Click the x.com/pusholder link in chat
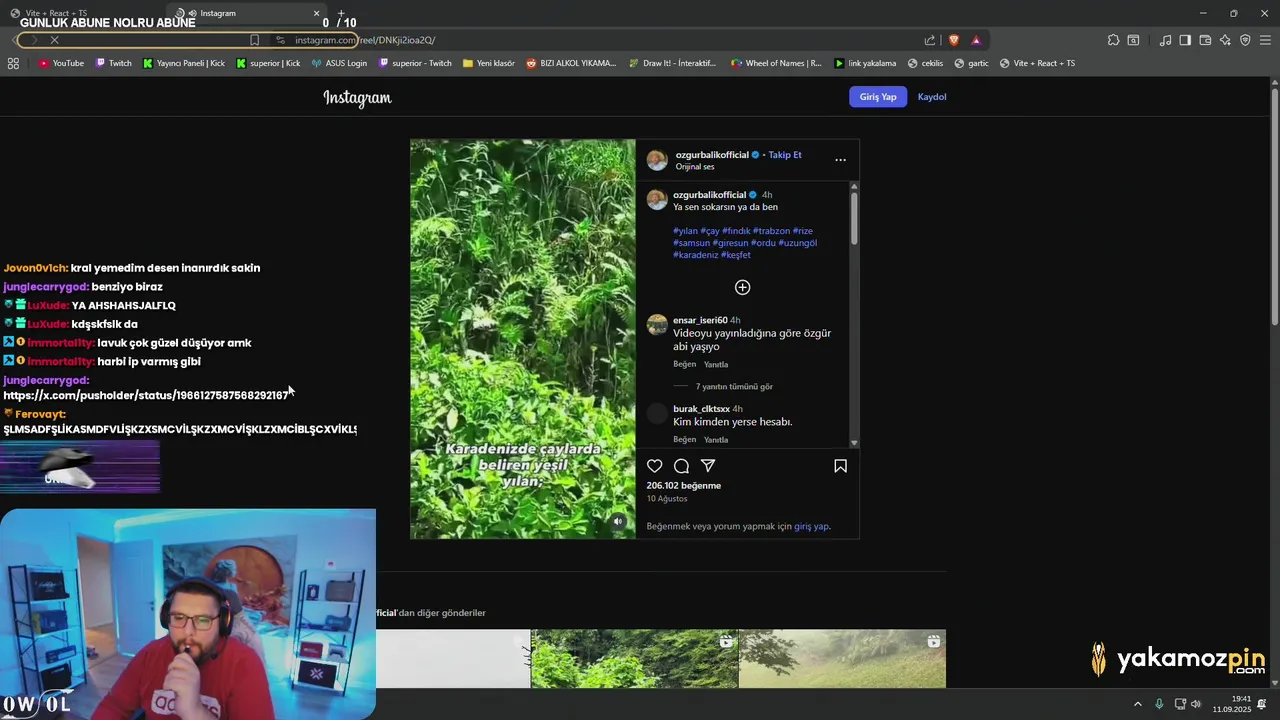This screenshot has width=1280, height=720. click(146, 395)
